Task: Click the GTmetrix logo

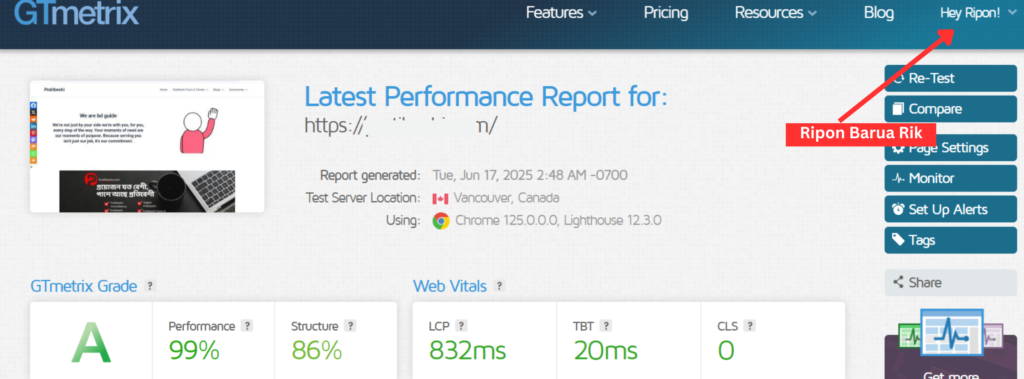Action: 76,13
